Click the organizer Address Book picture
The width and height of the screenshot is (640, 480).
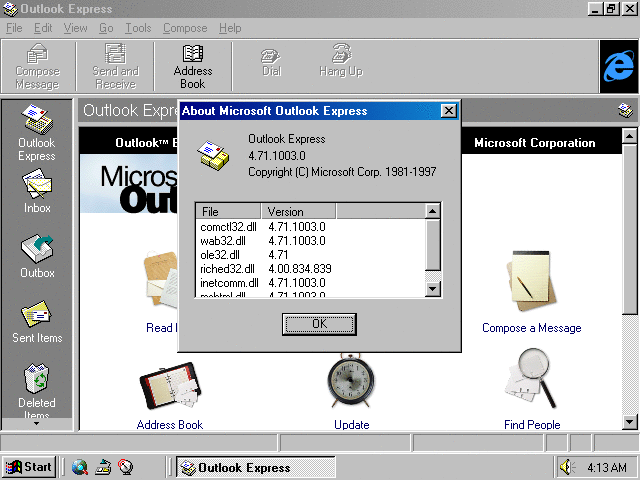(x=170, y=385)
